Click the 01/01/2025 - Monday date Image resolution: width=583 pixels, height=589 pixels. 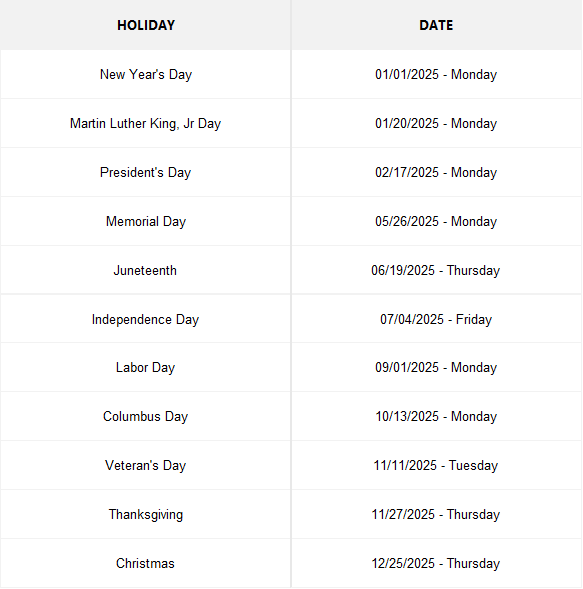[436, 74]
